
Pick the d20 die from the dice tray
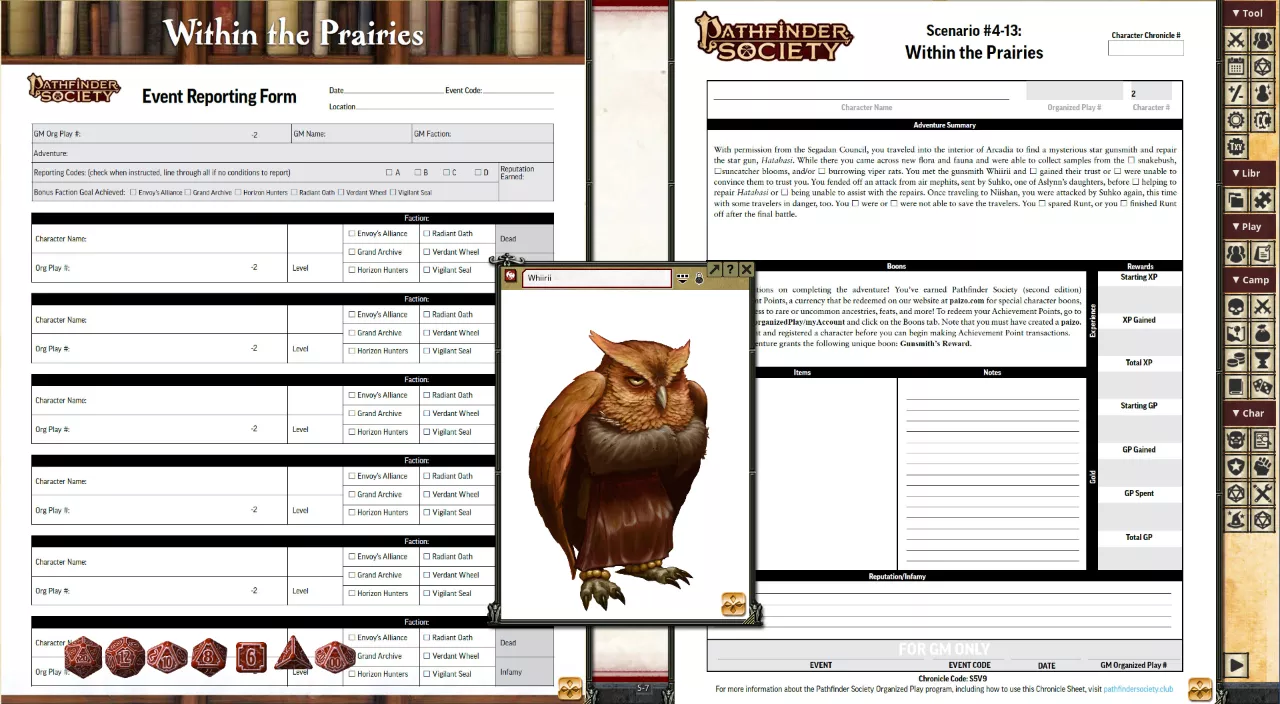[83, 657]
